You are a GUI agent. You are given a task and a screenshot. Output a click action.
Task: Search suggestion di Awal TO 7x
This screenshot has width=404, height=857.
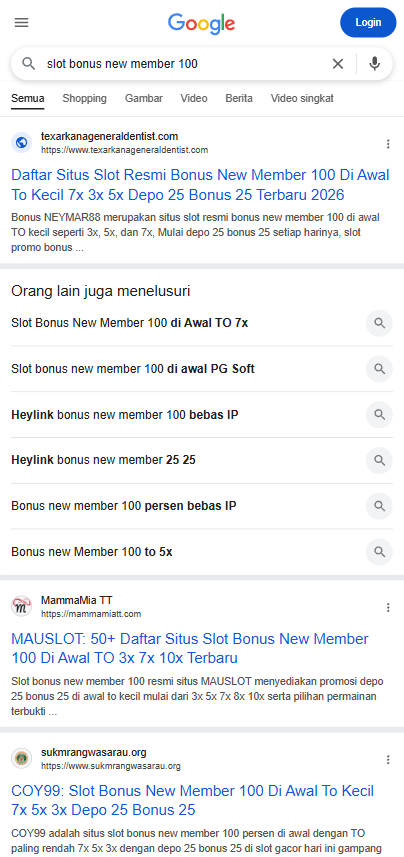pos(130,323)
